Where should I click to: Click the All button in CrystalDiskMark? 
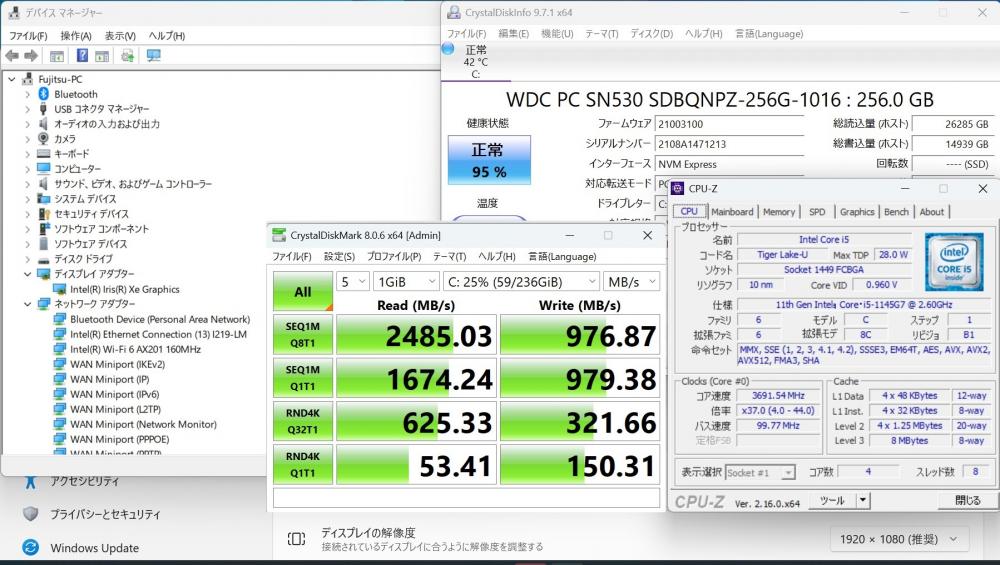coord(303,291)
